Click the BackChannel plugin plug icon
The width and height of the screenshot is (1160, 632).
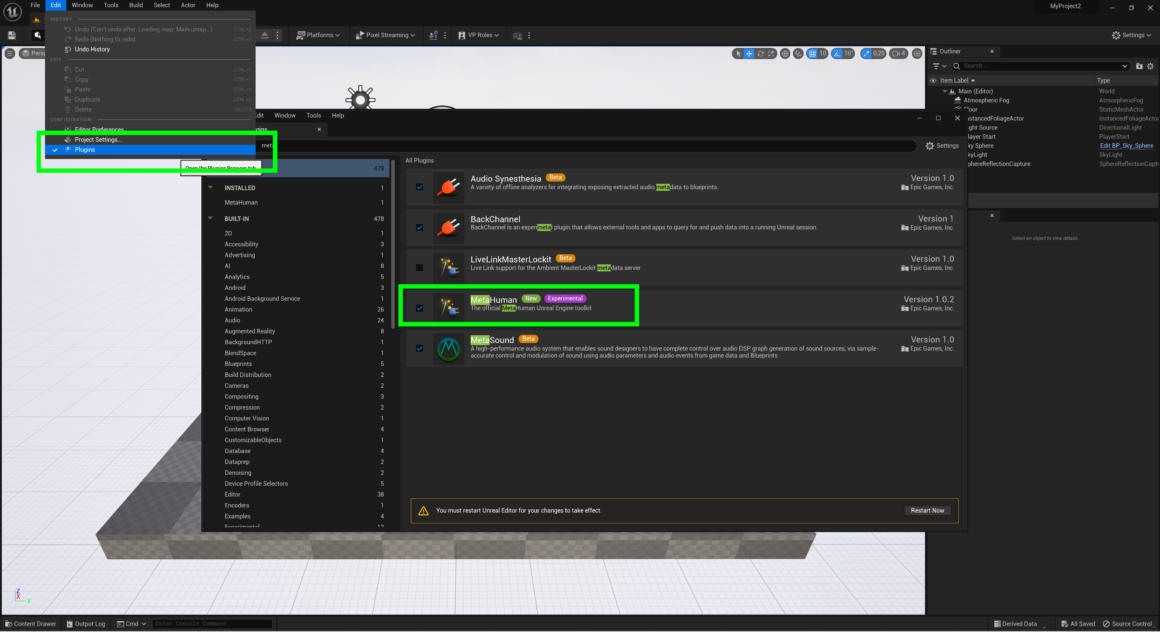[448, 227]
